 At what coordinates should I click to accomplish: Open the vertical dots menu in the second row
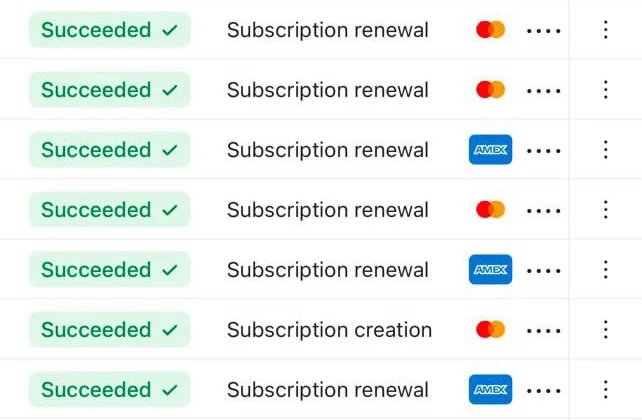tap(605, 90)
